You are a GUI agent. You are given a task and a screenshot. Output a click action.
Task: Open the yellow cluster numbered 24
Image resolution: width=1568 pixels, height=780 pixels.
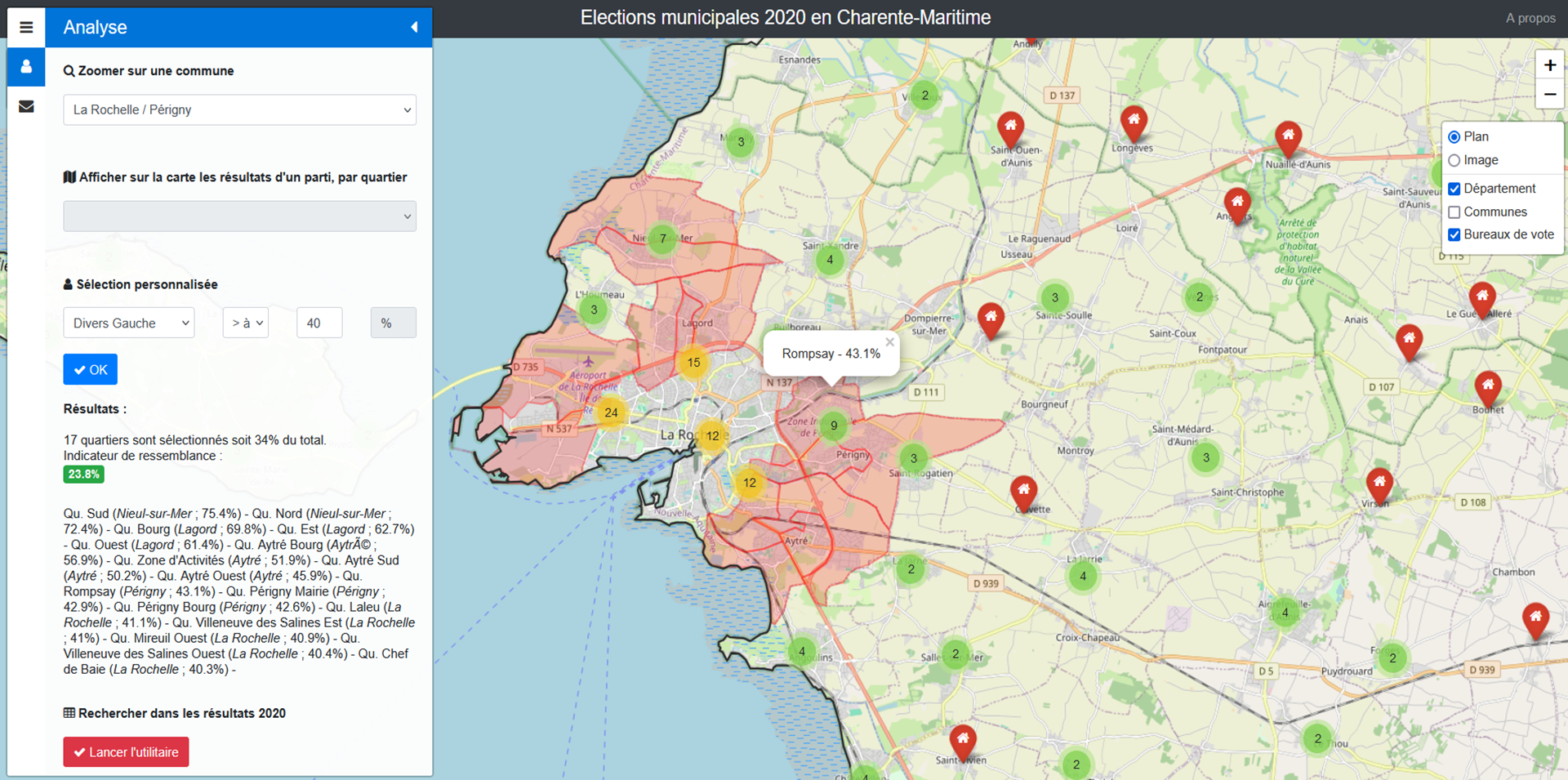[611, 412]
